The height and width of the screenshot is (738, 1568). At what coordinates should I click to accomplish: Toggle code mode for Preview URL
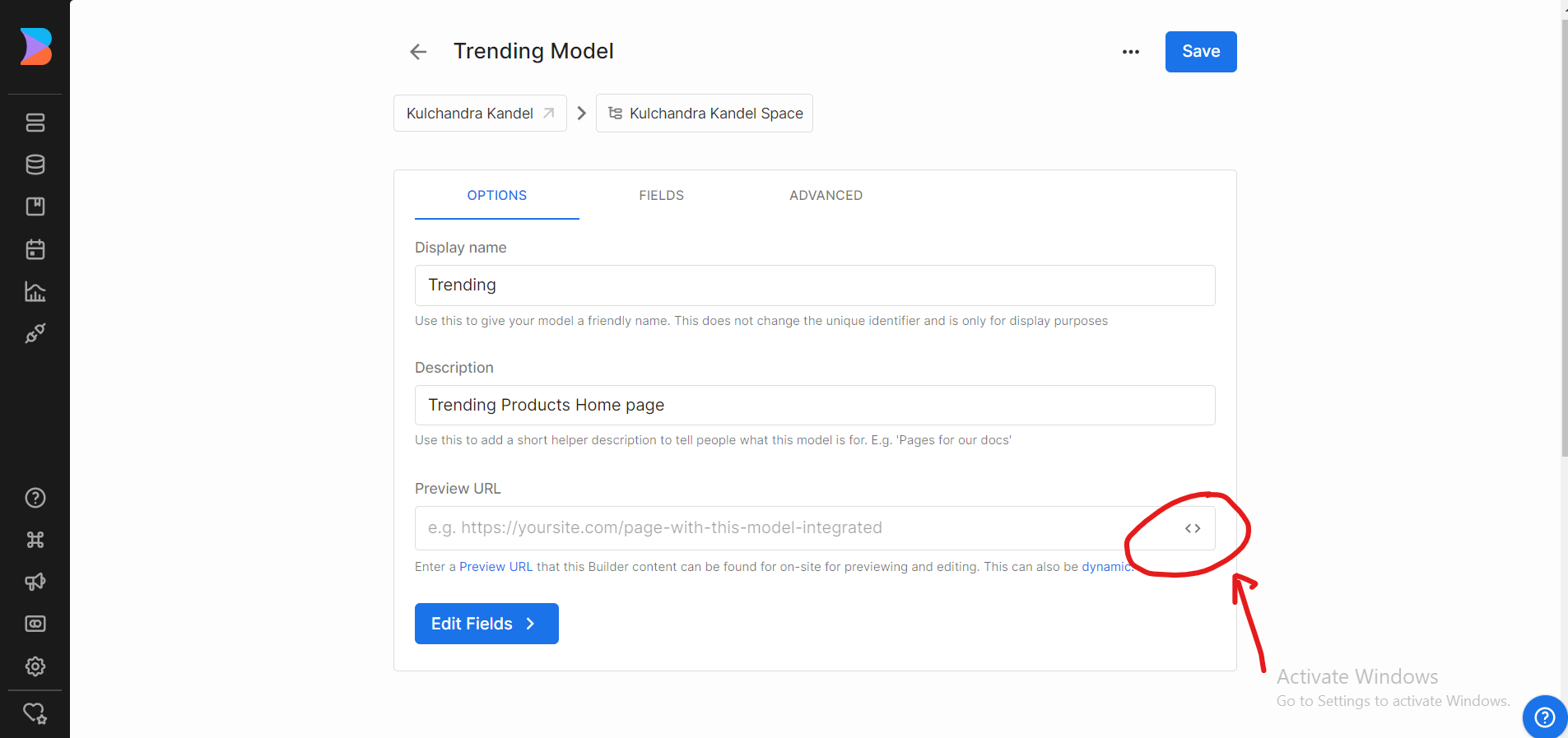click(1193, 528)
